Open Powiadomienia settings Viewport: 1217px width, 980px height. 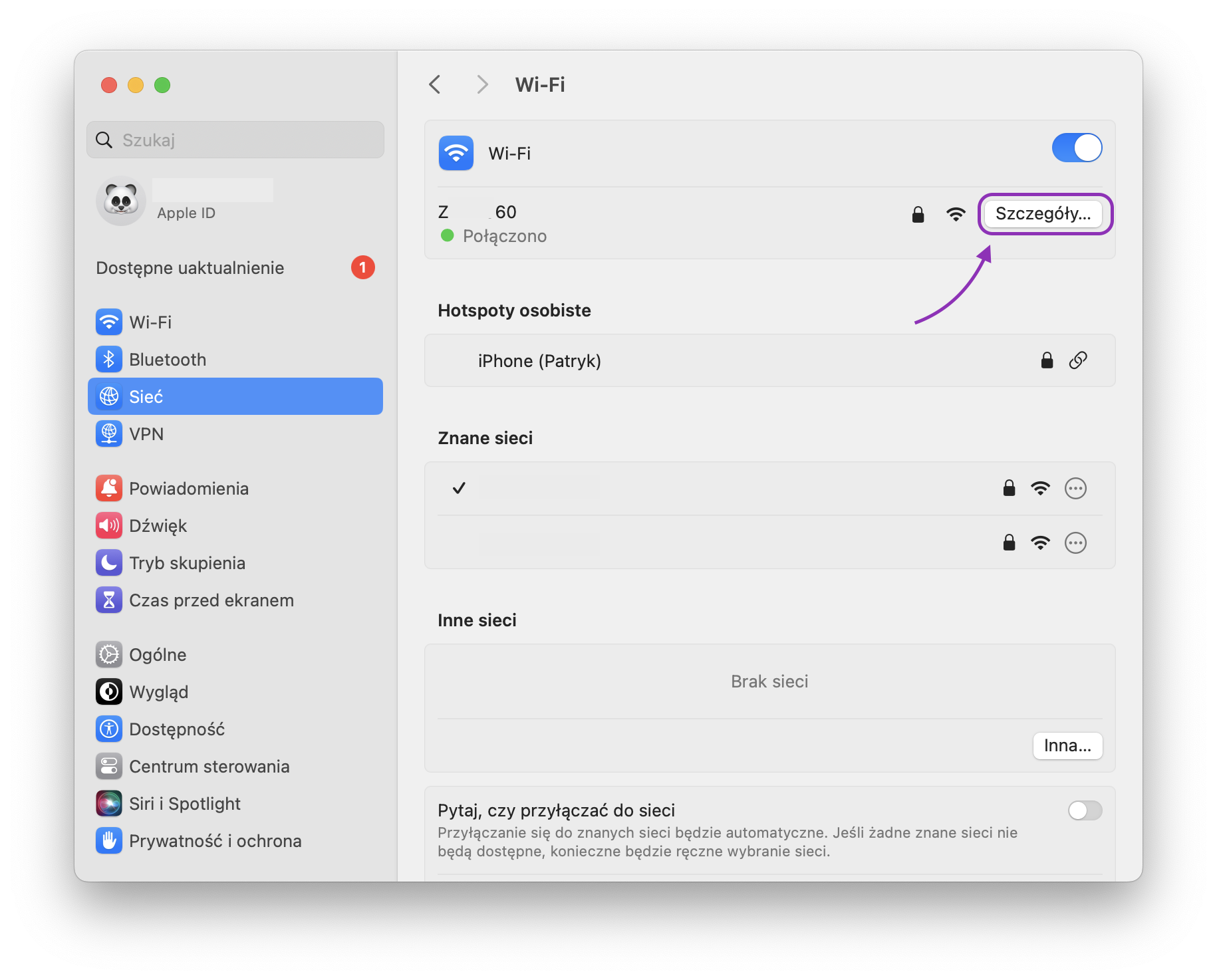click(x=235, y=488)
